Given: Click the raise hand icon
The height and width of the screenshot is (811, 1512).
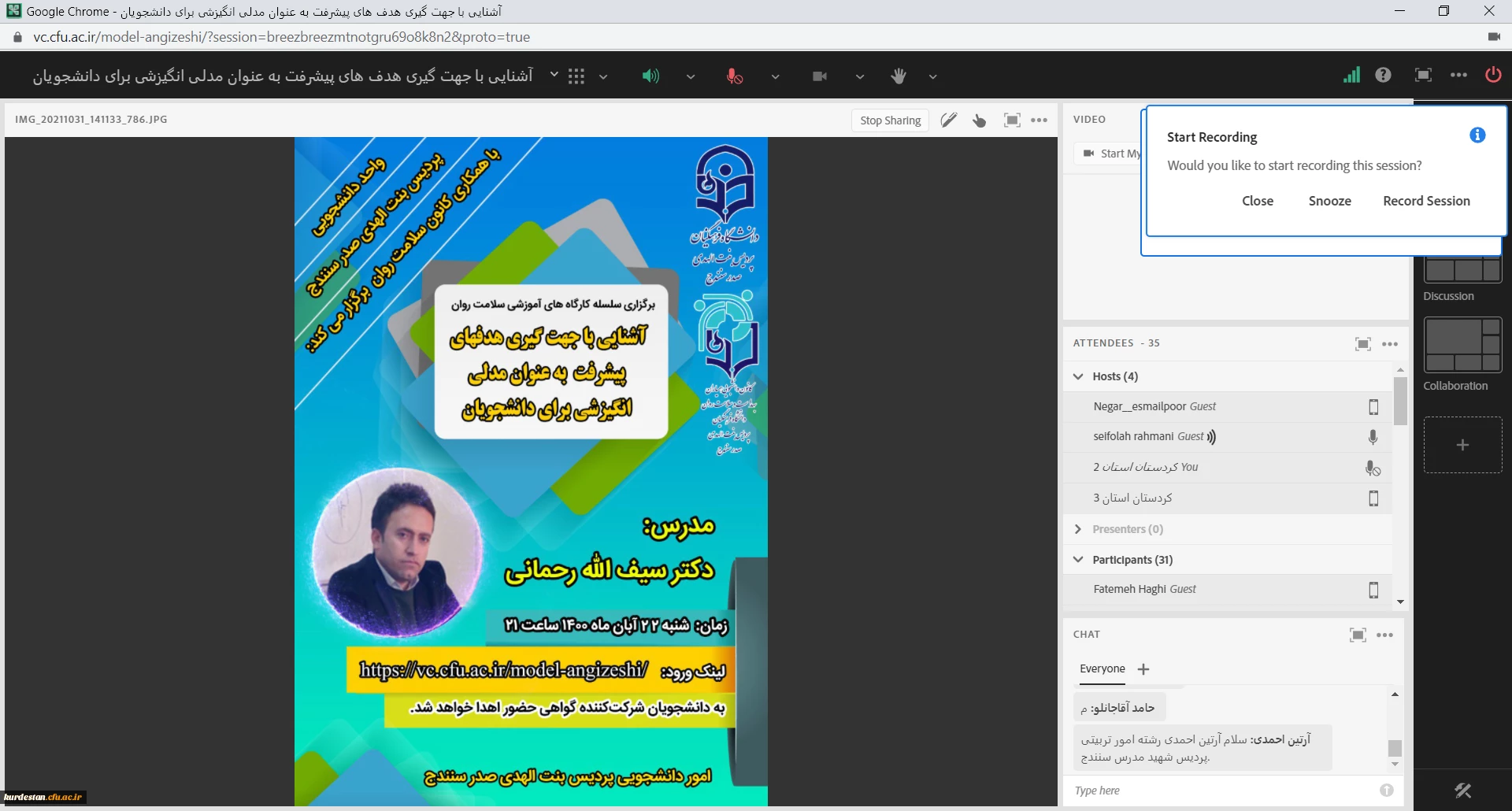Looking at the screenshot, I should (899, 76).
